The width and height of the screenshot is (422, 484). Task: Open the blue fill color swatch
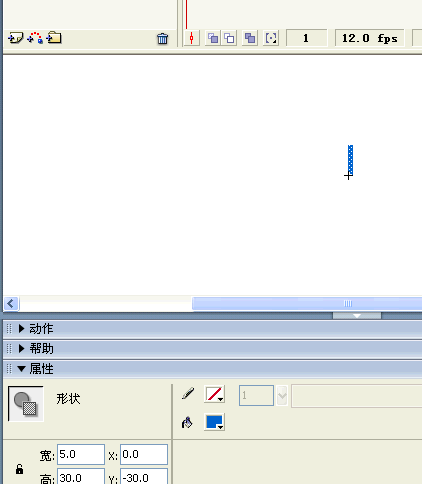pyautogui.click(x=214, y=422)
